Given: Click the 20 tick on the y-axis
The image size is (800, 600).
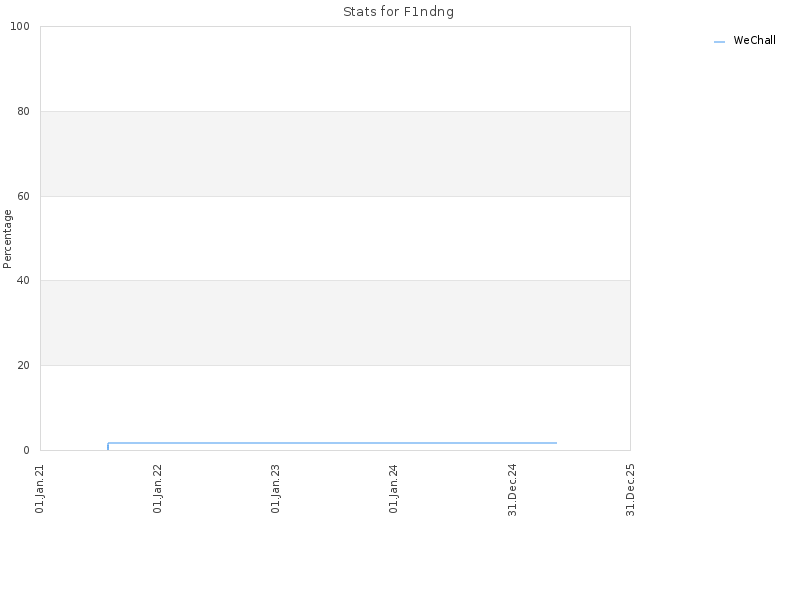Looking at the screenshot, I should click(x=23, y=365).
